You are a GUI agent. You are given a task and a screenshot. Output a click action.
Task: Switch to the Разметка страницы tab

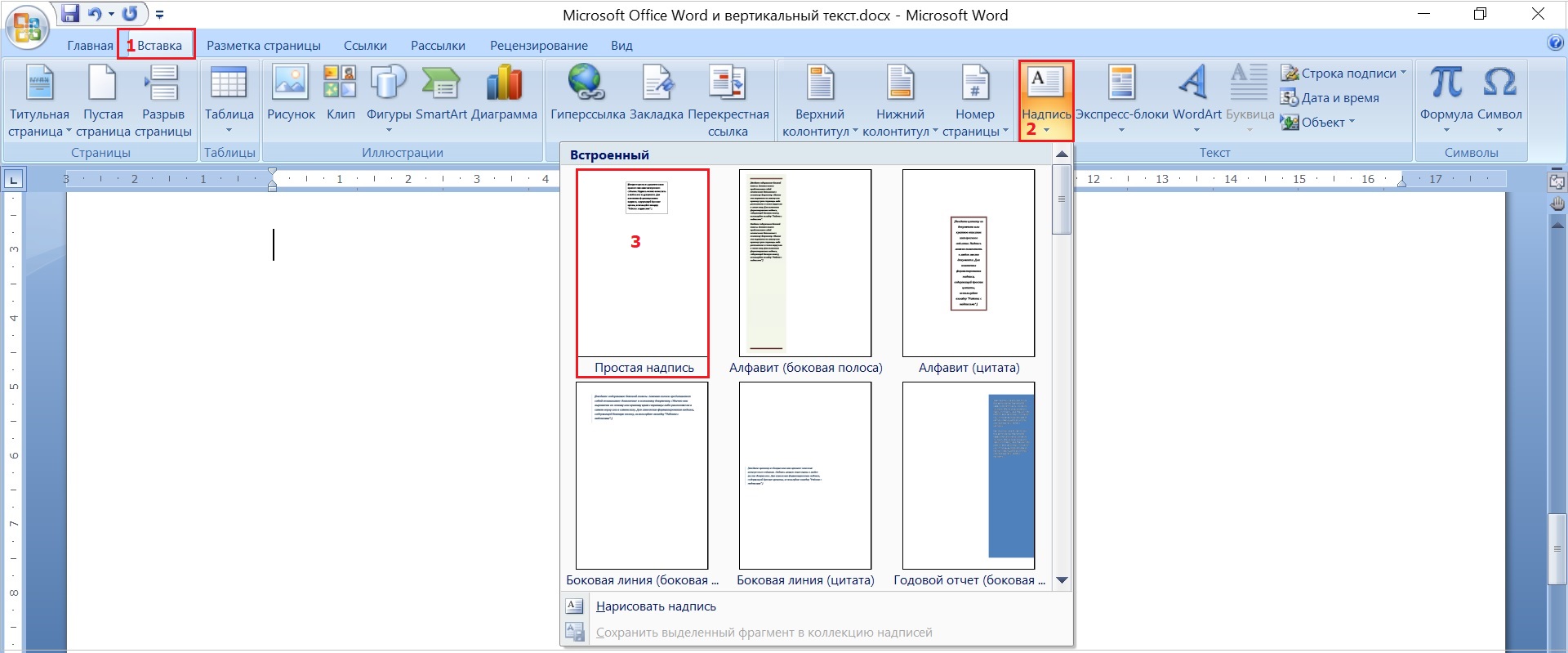pos(264,46)
